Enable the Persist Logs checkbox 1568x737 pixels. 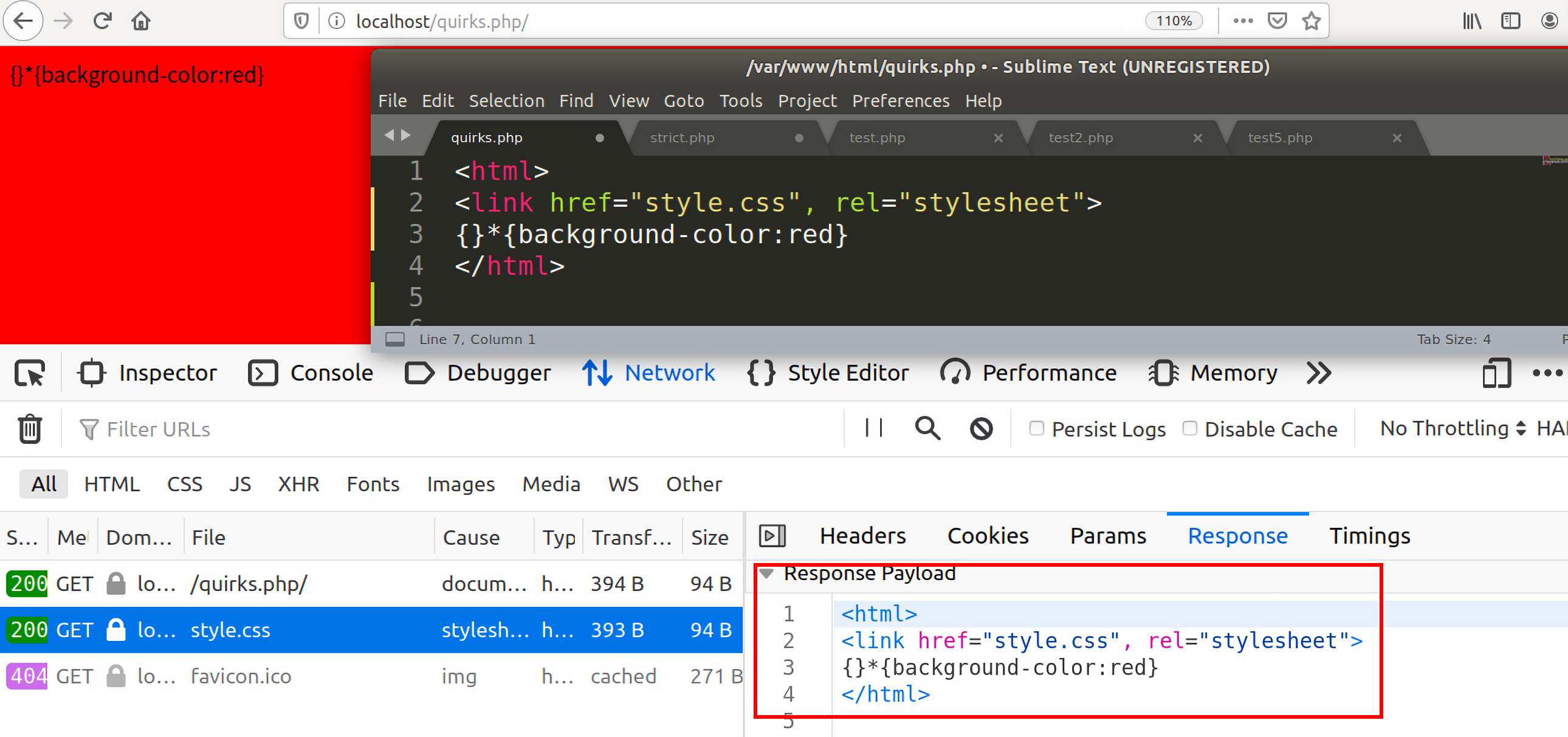point(1037,428)
